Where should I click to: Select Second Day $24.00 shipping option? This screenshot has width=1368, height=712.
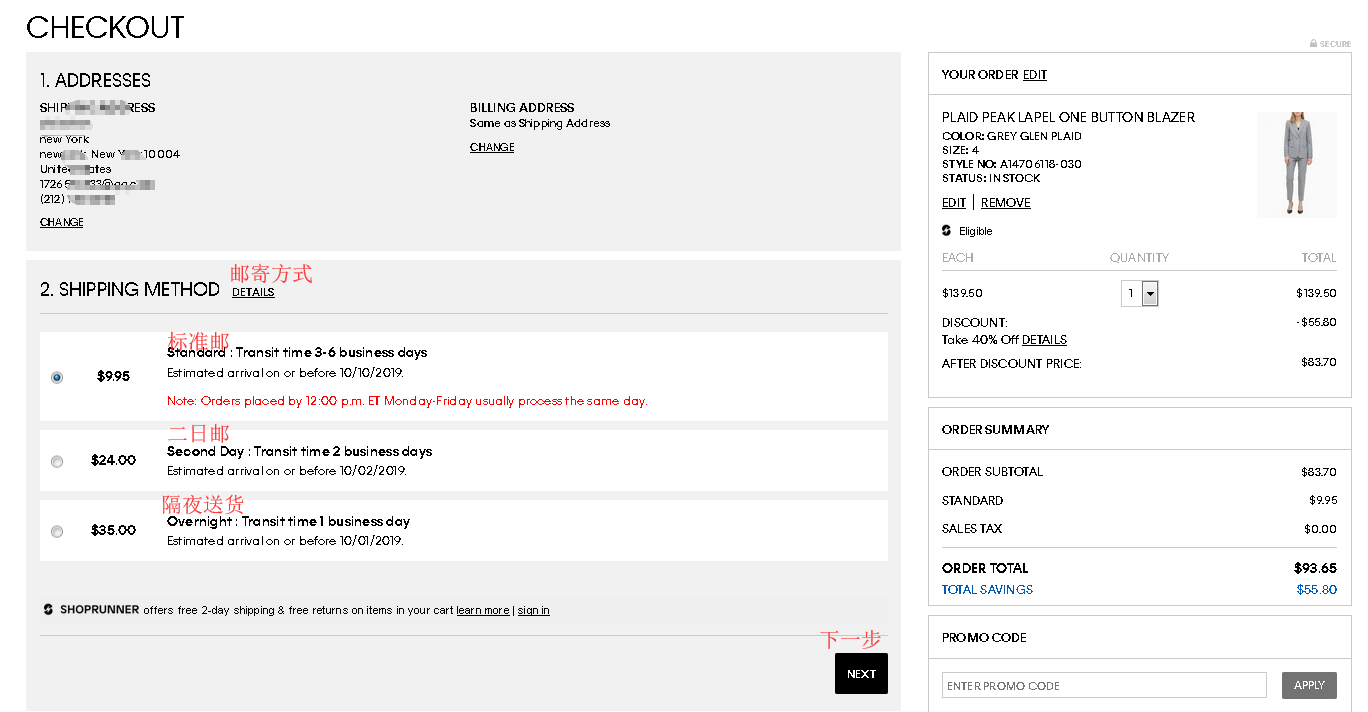[x=57, y=461]
